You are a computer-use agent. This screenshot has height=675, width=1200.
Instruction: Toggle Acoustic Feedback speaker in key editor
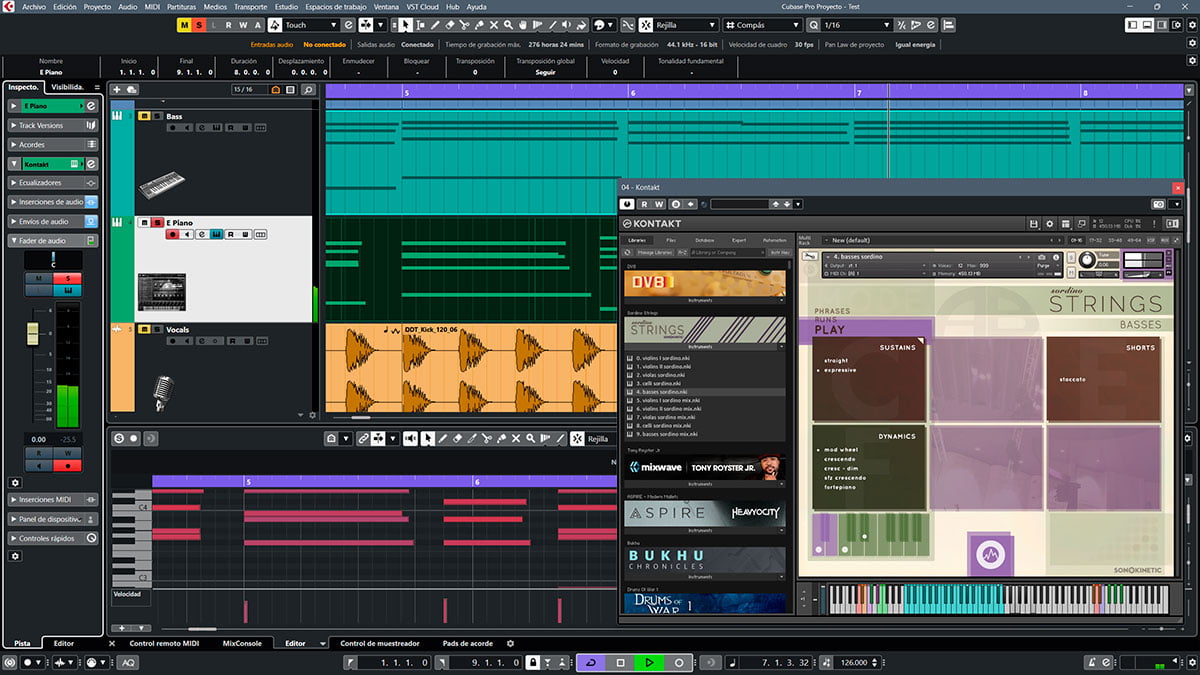pyautogui.click(x=410, y=438)
